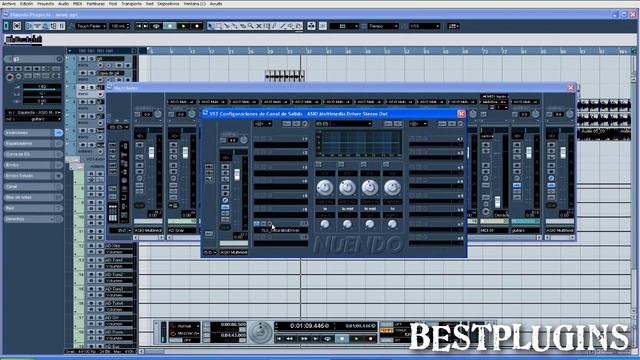Close the VST channel settings window
Screen dimensions: 640x360
(x=461, y=113)
